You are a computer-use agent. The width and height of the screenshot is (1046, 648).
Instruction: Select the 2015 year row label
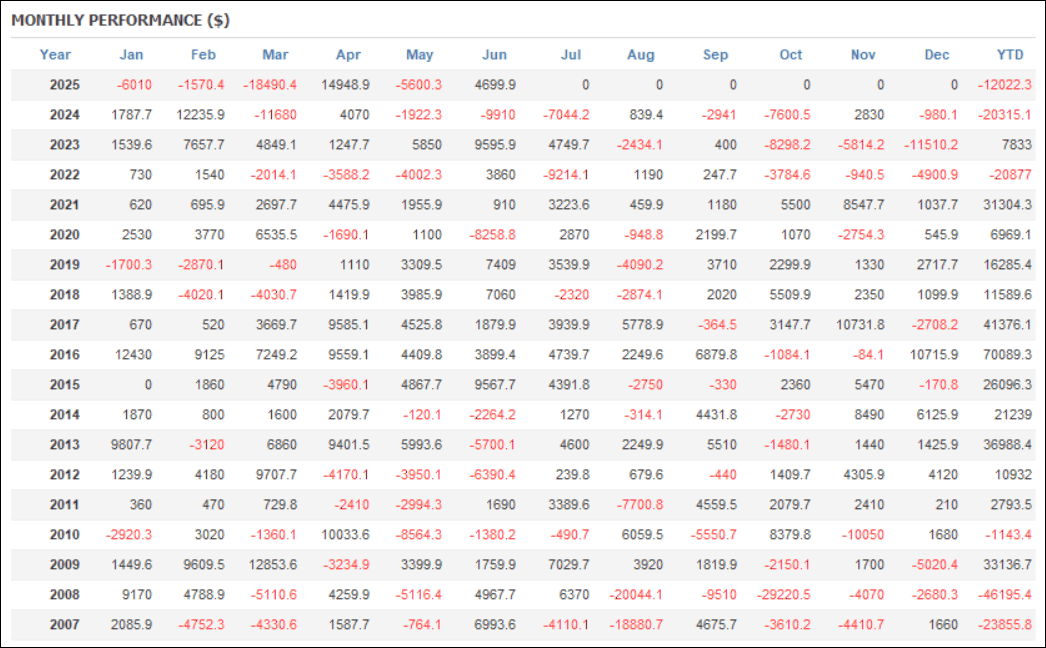(65, 385)
